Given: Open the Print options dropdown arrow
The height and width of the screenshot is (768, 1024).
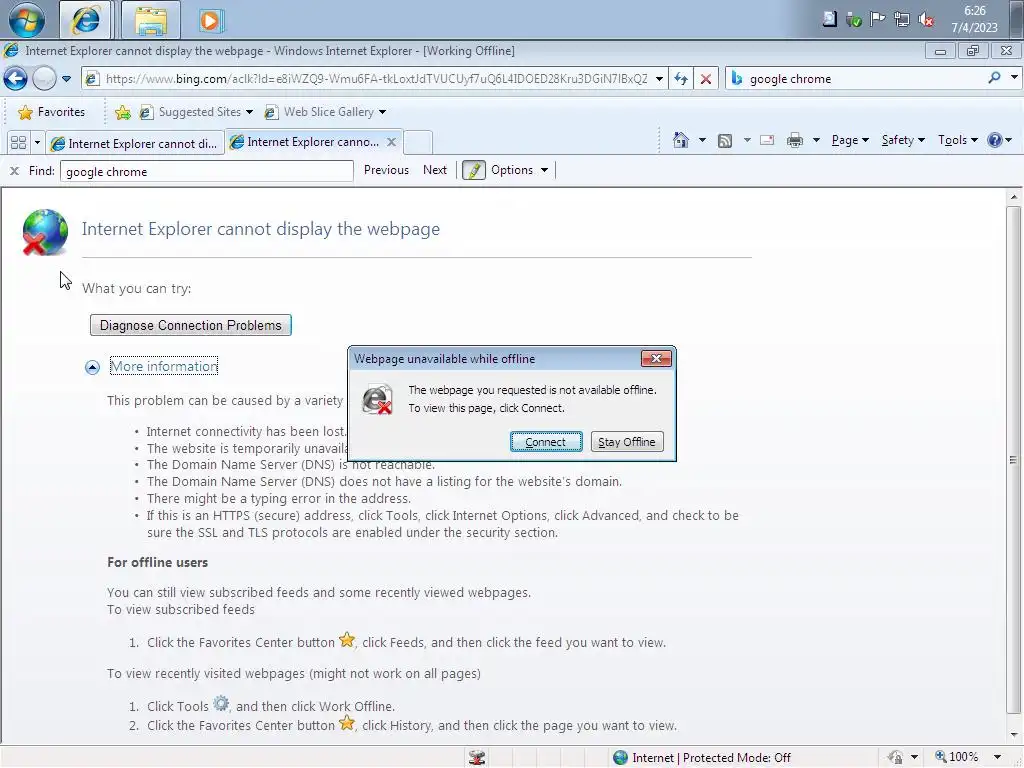Looking at the screenshot, I should click(x=816, y=140).
